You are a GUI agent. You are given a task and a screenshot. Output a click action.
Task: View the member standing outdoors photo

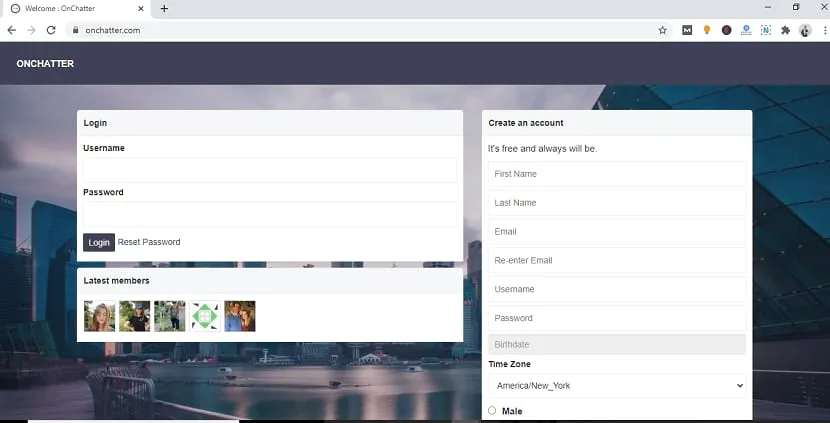169,316
